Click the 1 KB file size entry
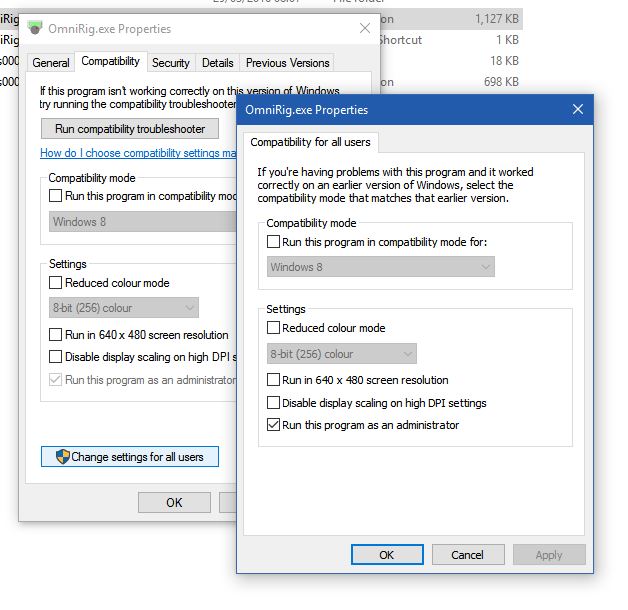Viewport: 628px width, 610px height. [x=507, y=40]
